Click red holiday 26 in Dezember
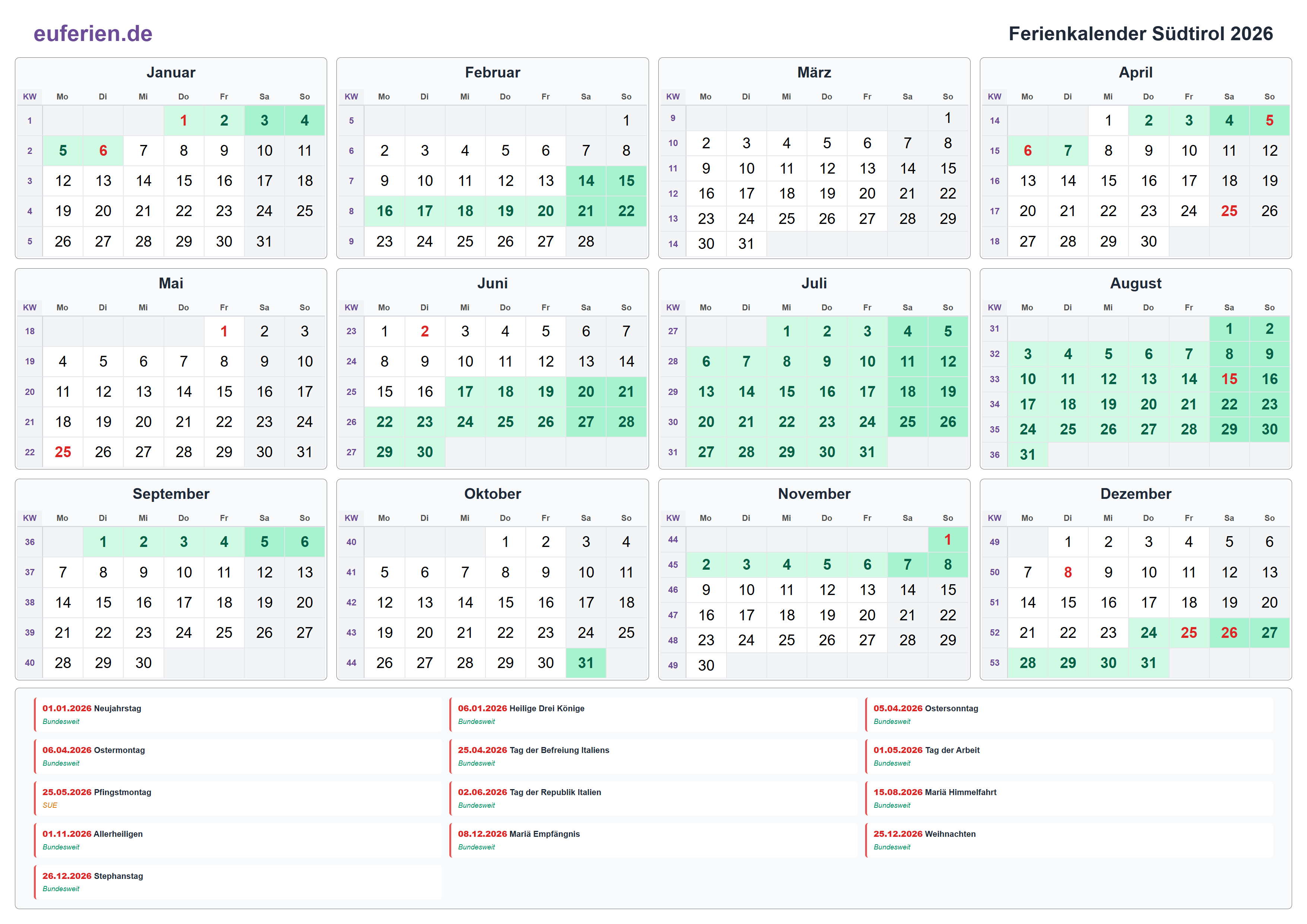Screen dimensions: 1307x924 pos(1229,633)
